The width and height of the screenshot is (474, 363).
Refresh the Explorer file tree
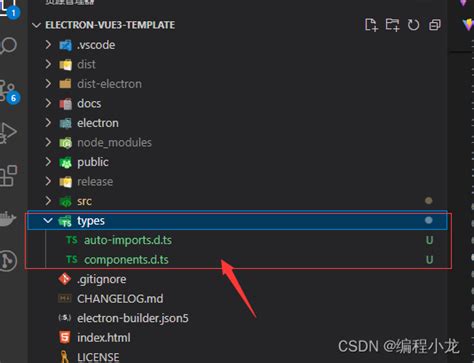point(413,25)
